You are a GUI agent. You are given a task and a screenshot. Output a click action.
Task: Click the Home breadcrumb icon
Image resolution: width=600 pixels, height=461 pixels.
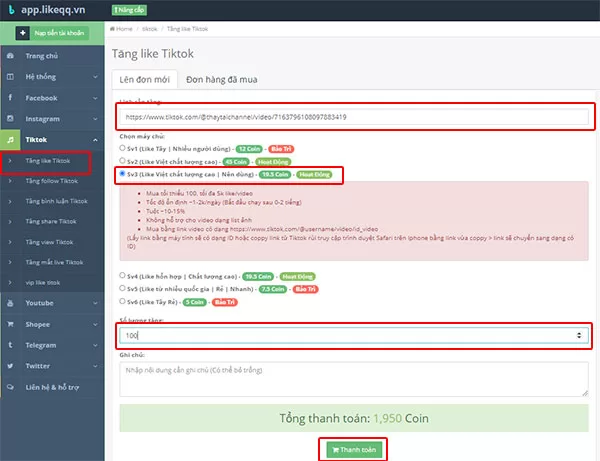point(112,29)
